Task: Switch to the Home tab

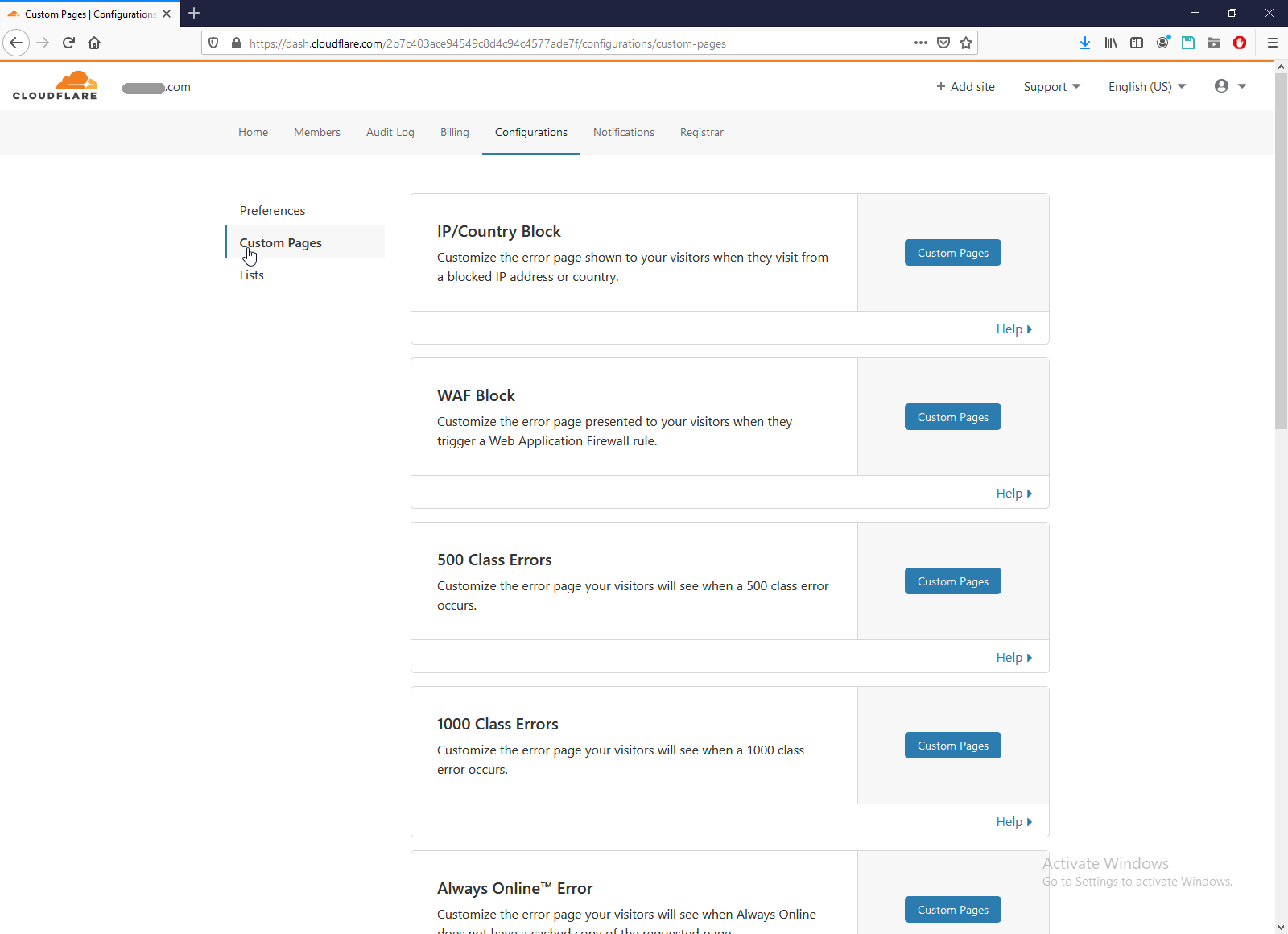Action: (253, 132)
